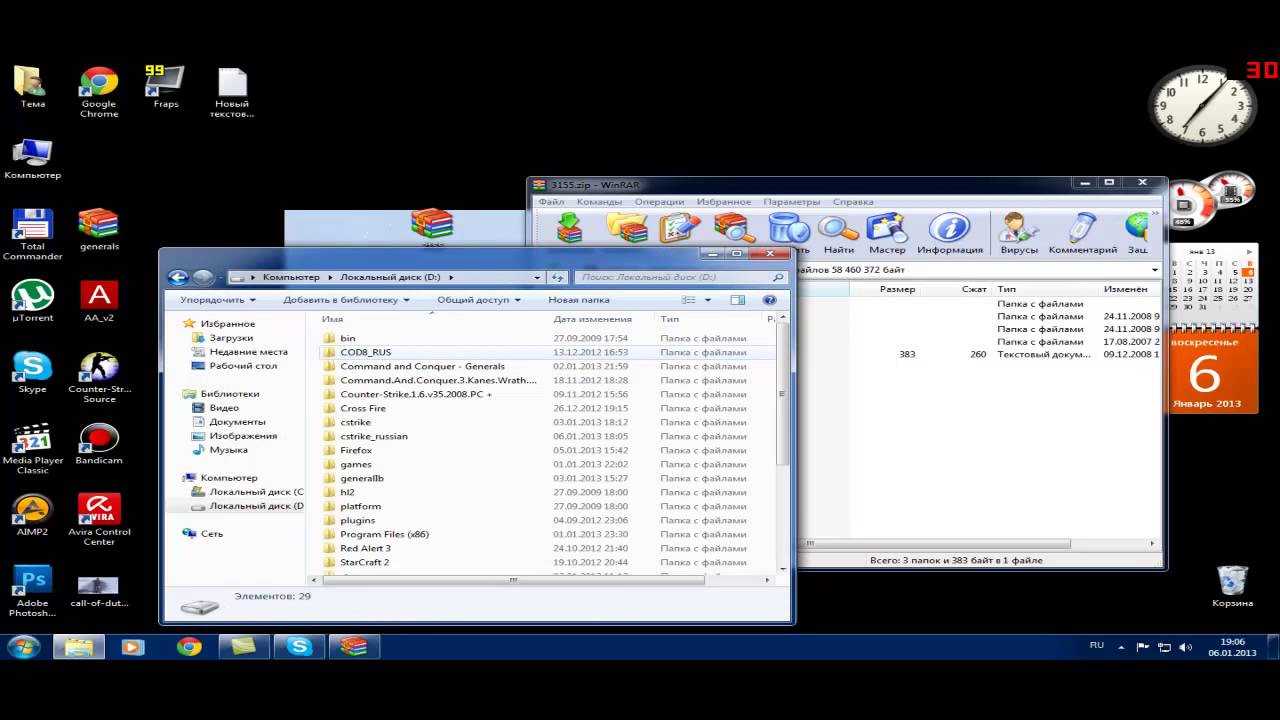Image resolution: width=1280 pixels, height=720 pixels.
Task: Click the Explorer search field
Action: click(x=680, y=277)
